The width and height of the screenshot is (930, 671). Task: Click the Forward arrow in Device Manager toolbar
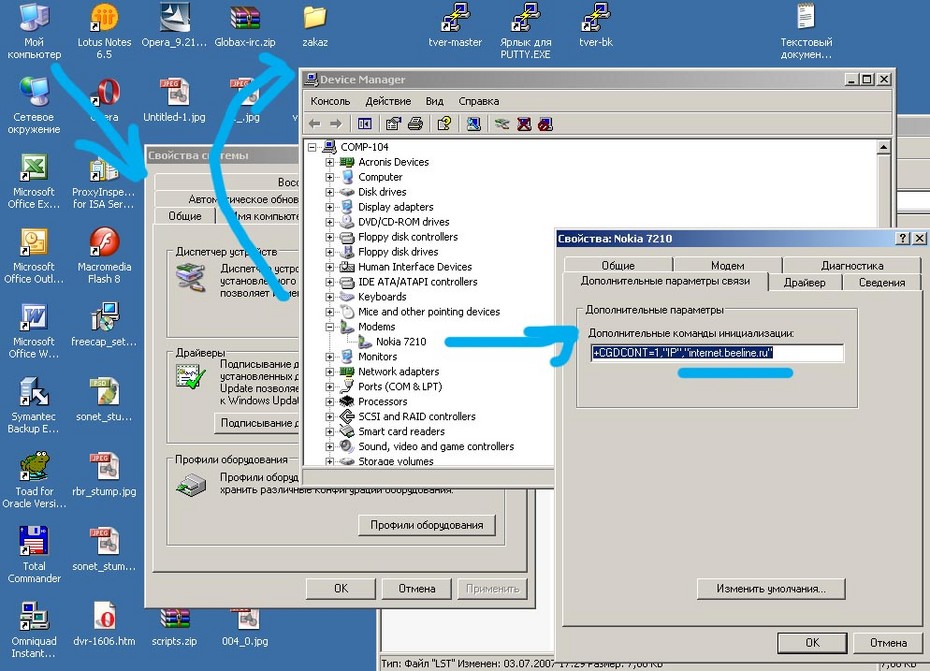[x=336, y=123]
